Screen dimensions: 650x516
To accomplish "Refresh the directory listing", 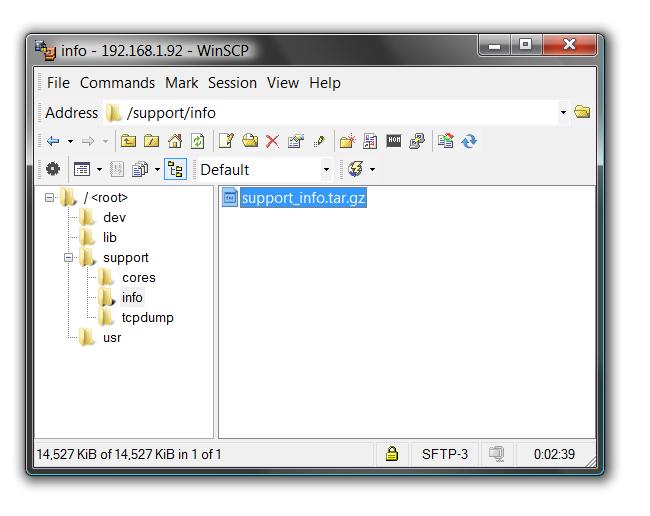I will [198, 141].
